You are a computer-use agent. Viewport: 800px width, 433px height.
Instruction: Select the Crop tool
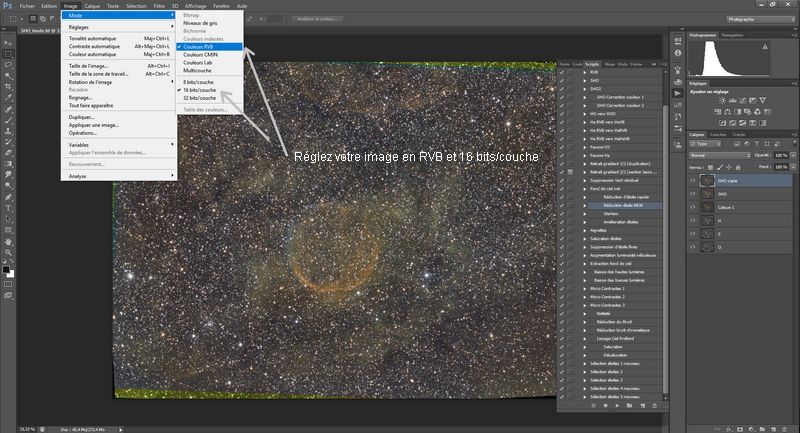click(8, 87)
